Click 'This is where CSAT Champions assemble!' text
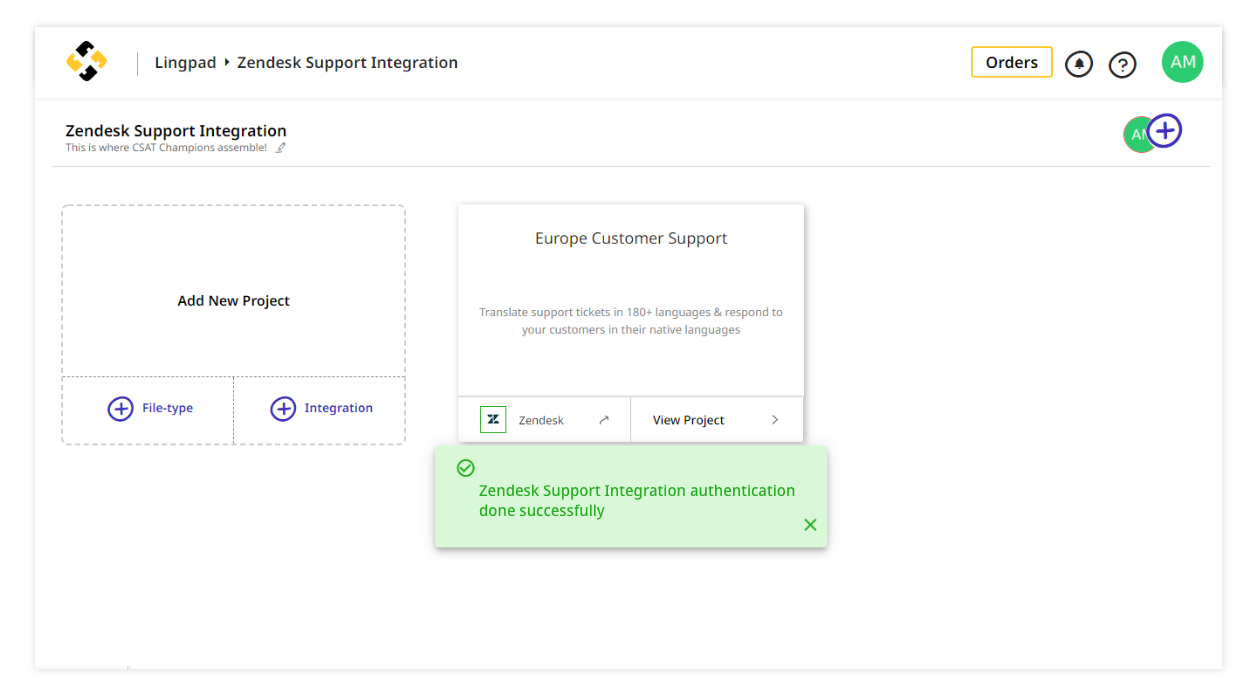 pyautogui.click(x=166, y=148)
